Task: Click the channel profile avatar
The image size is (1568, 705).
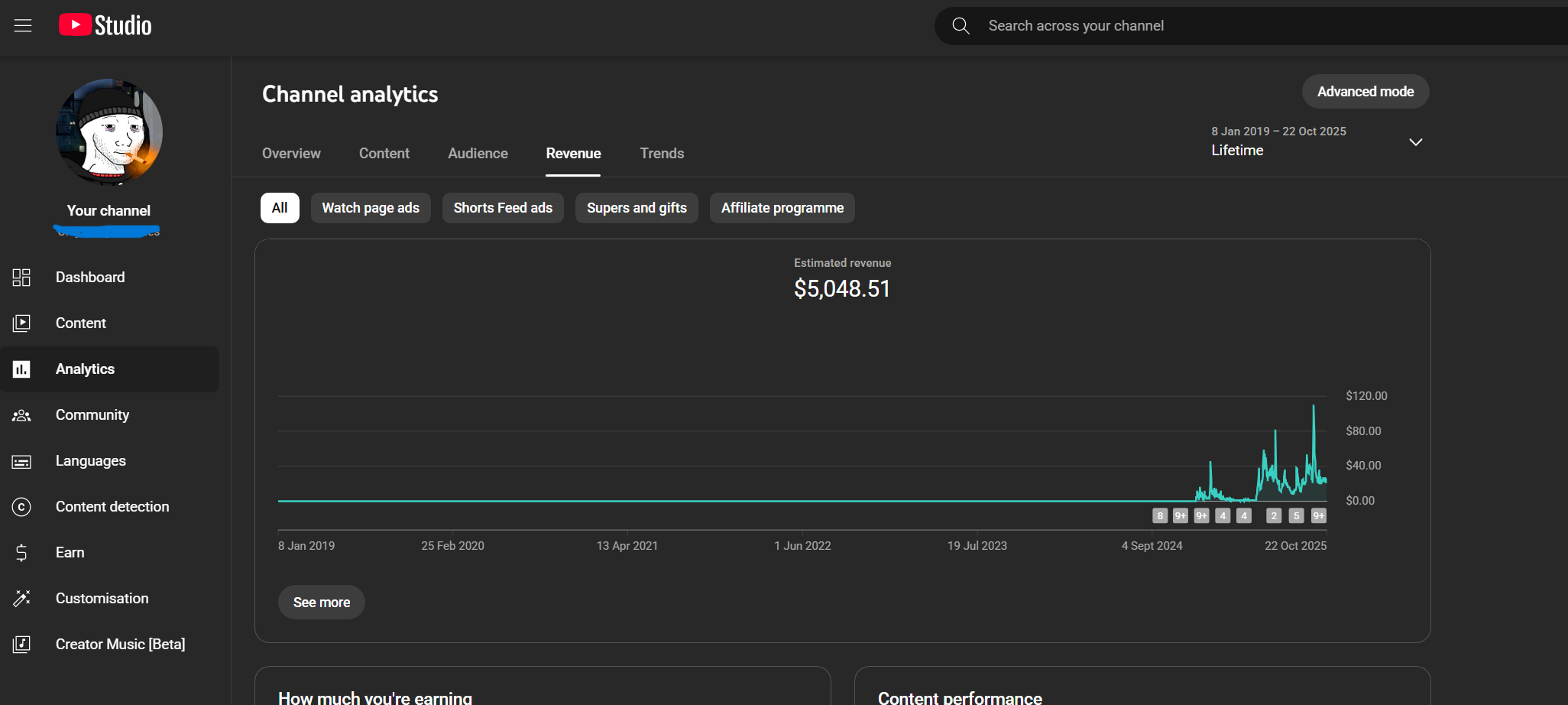Action: point(109,132)
